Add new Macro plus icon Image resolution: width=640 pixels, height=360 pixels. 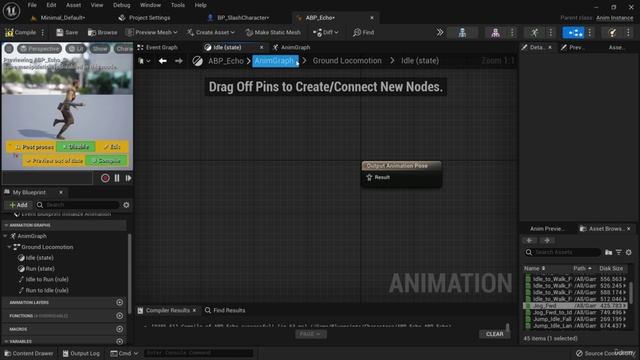pyautogui.click(x=120, y=329)
